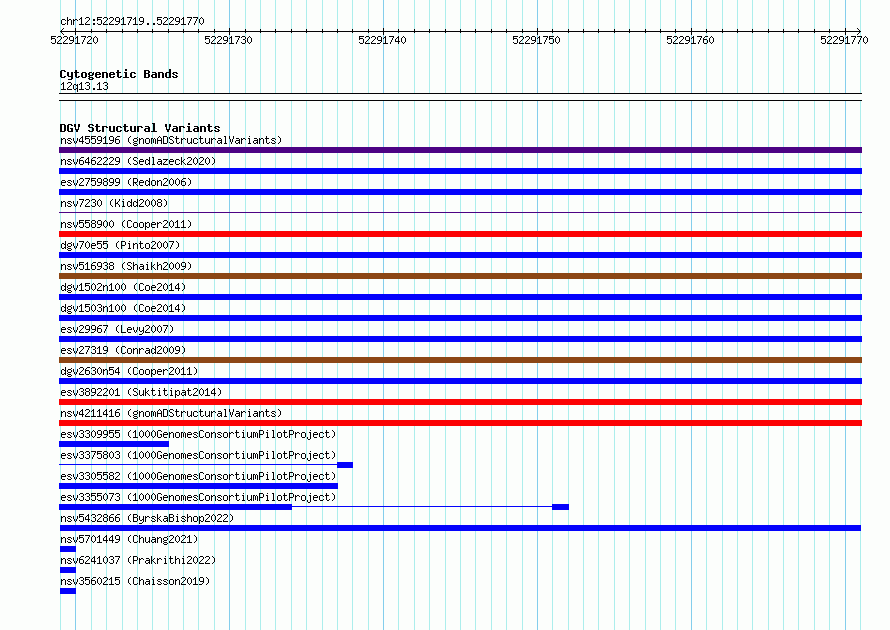Open the dgv1503n100 (Coe2014) label

pos(123,308)
